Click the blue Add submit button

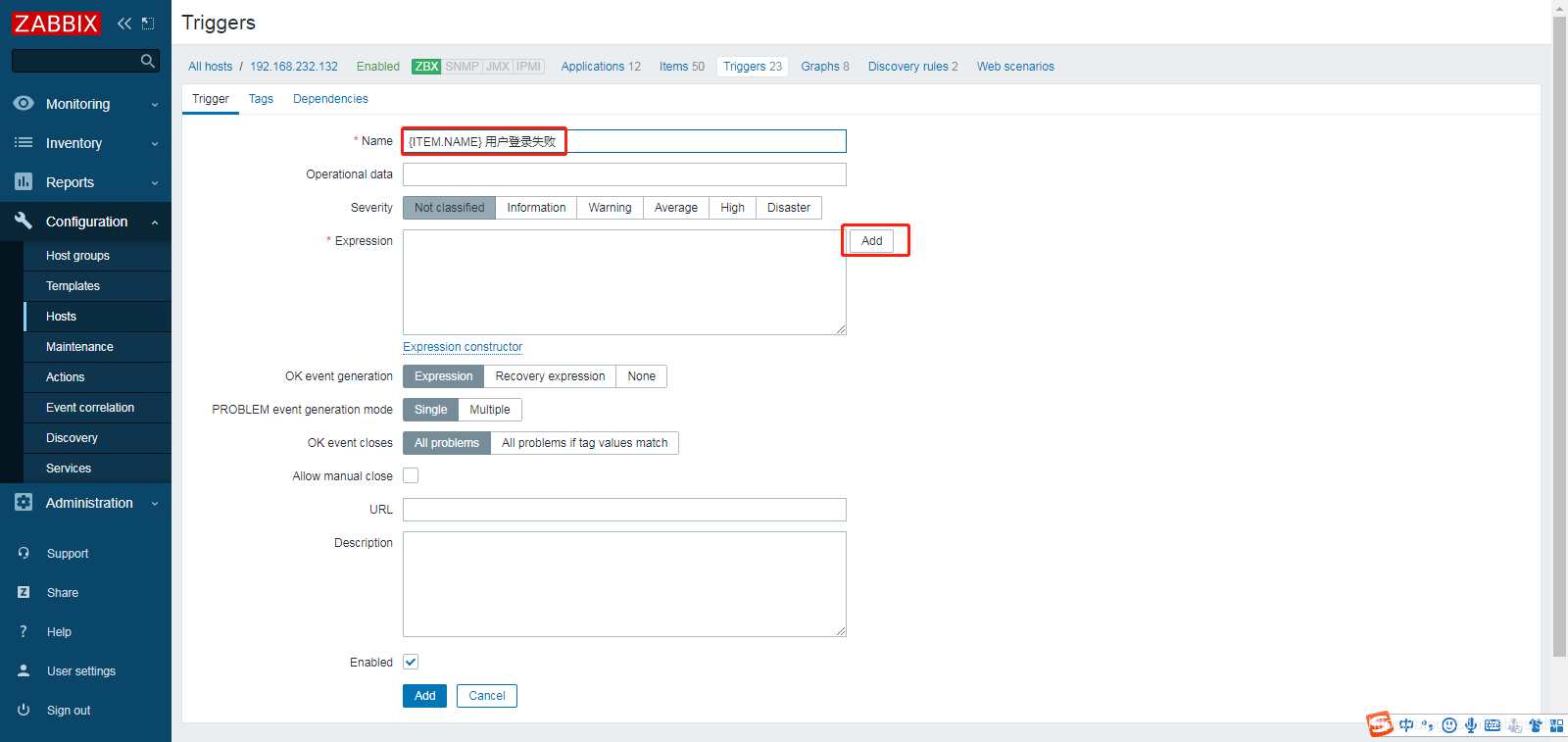point(424,696)
